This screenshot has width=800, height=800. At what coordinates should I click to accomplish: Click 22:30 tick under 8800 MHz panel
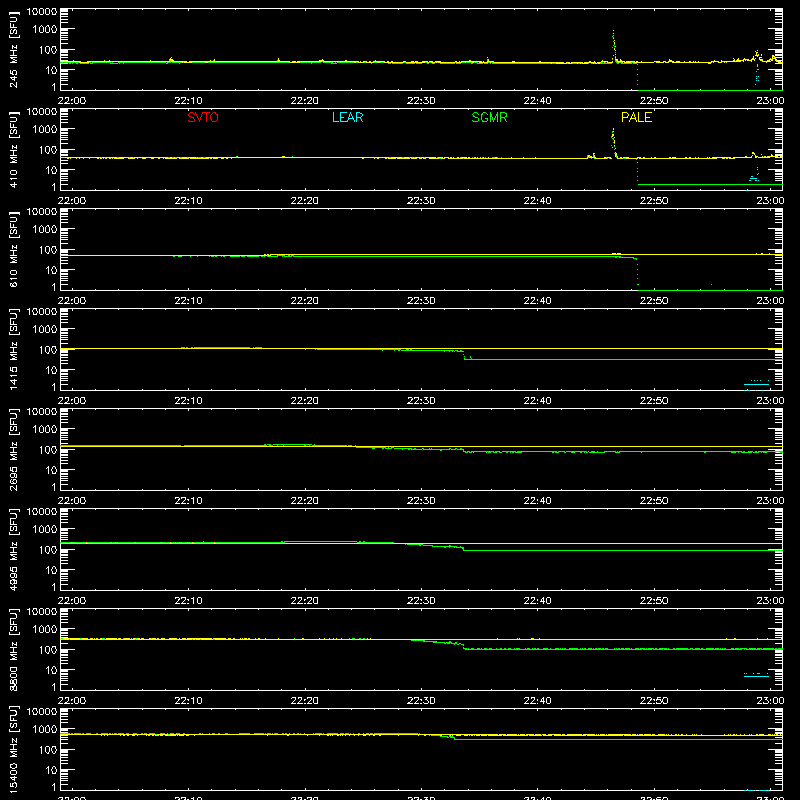(421, 701)
